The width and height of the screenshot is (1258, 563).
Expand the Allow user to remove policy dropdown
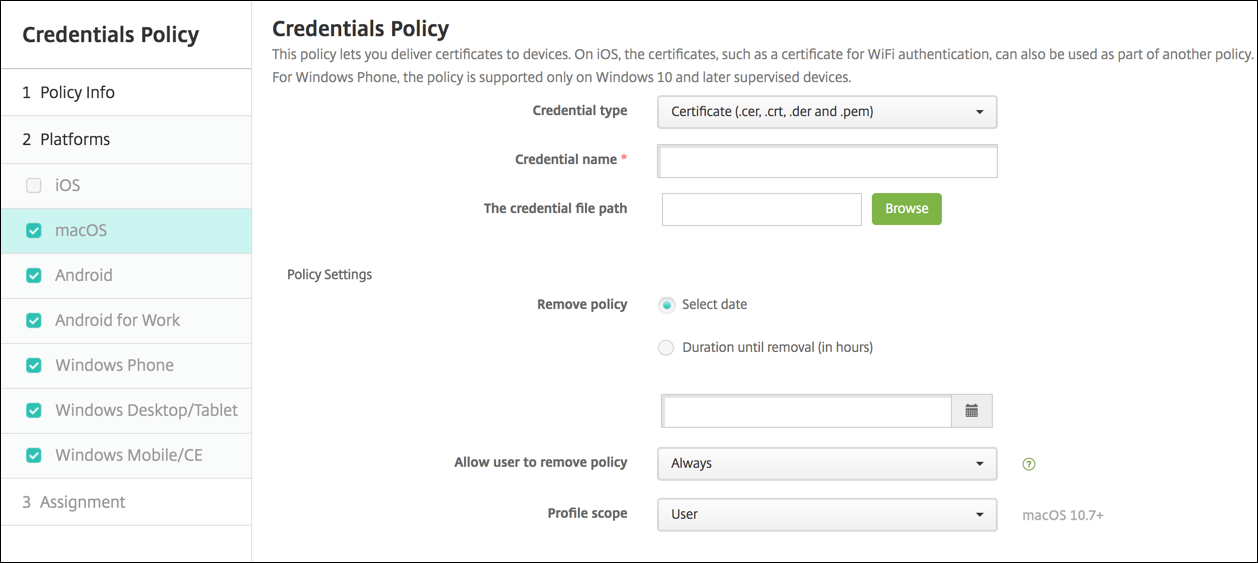tap(827, 464)
